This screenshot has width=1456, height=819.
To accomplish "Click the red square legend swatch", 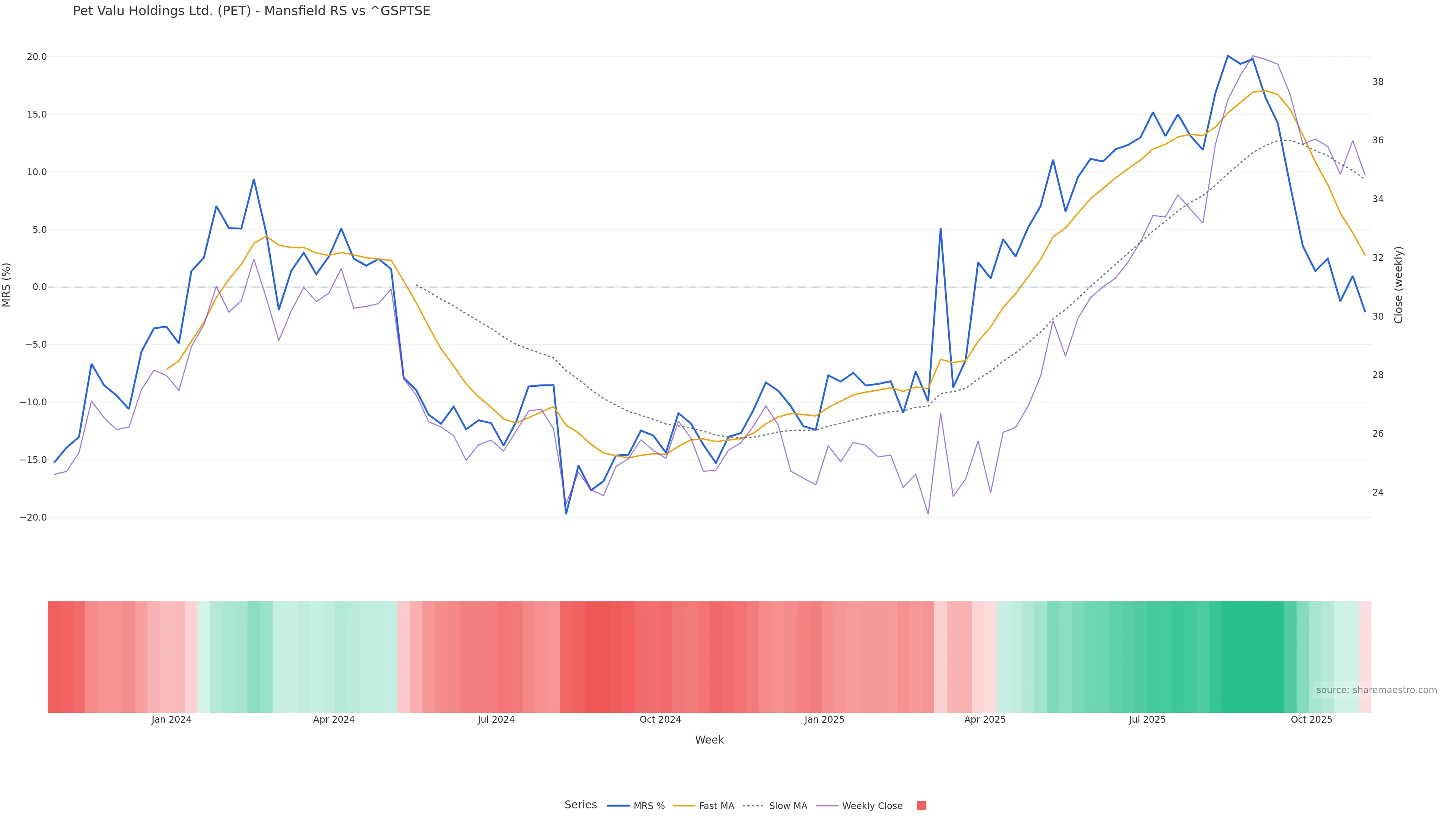I will click(921, 806).
